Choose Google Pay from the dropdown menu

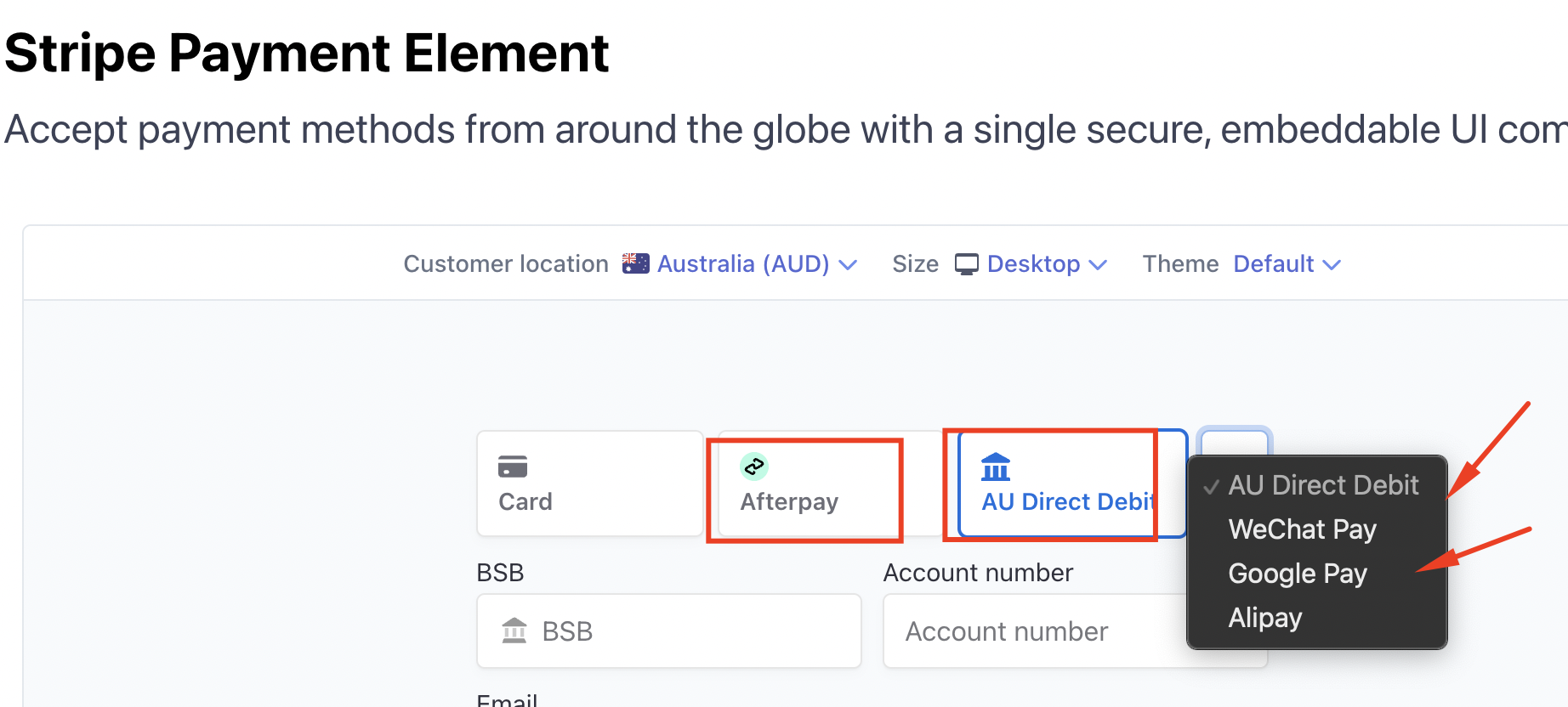[1298, 574]
